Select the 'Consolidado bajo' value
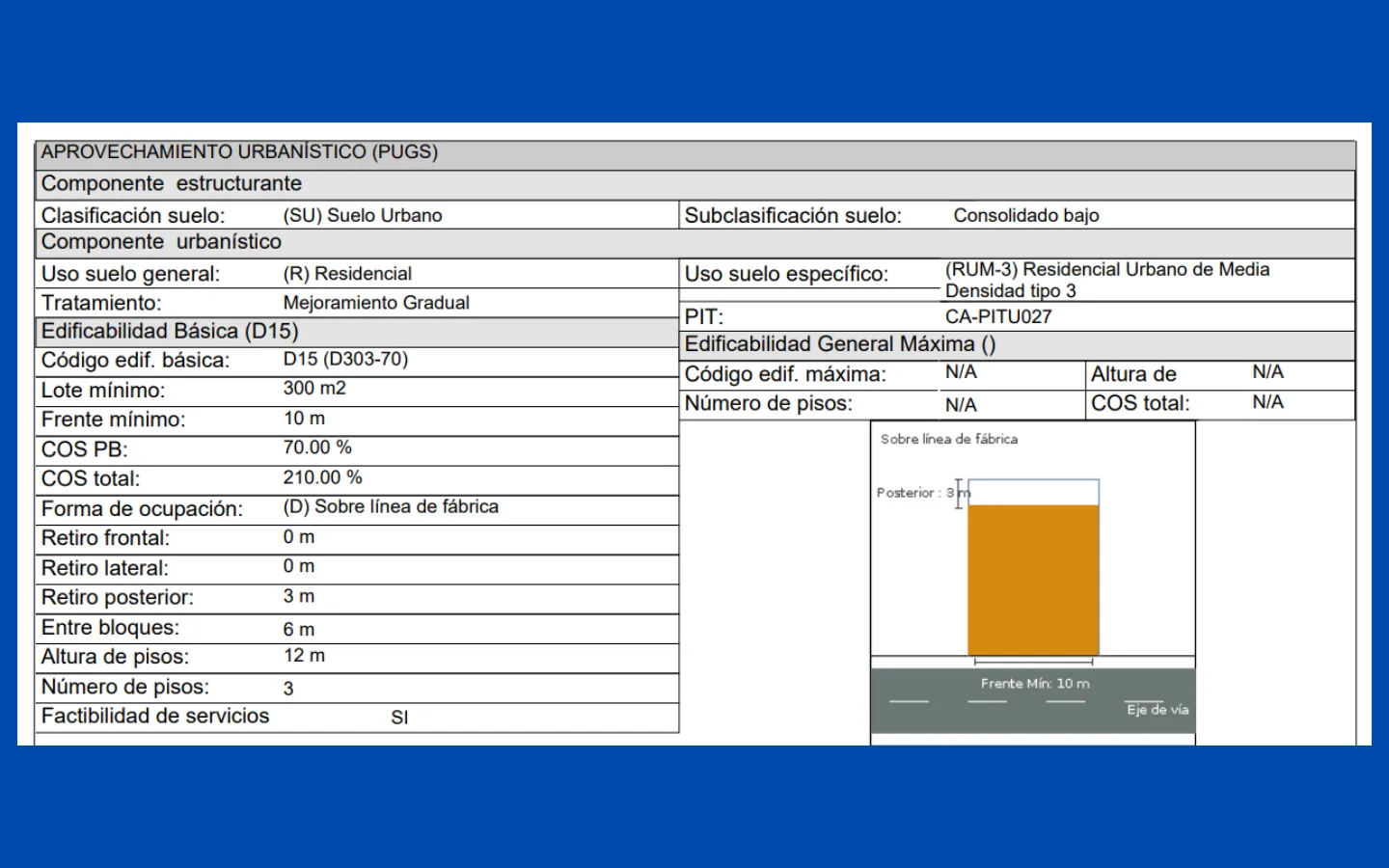 1026,215
